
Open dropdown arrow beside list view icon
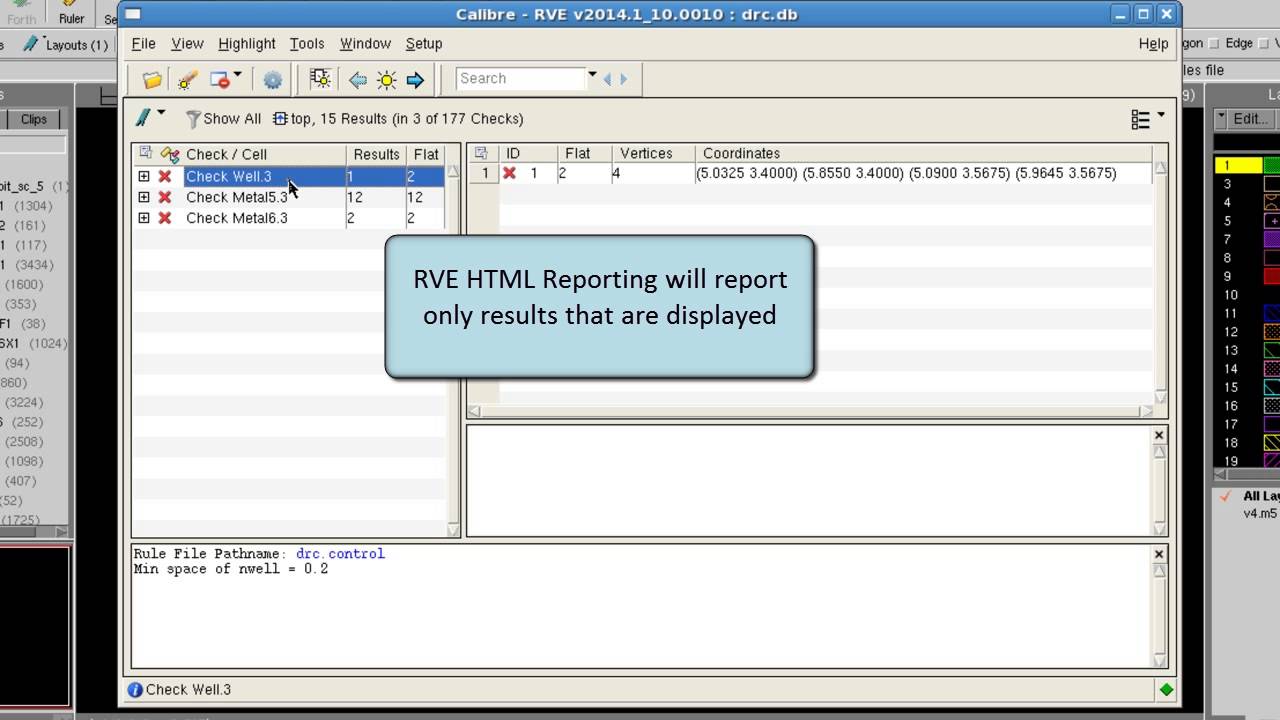point(1161,115)
